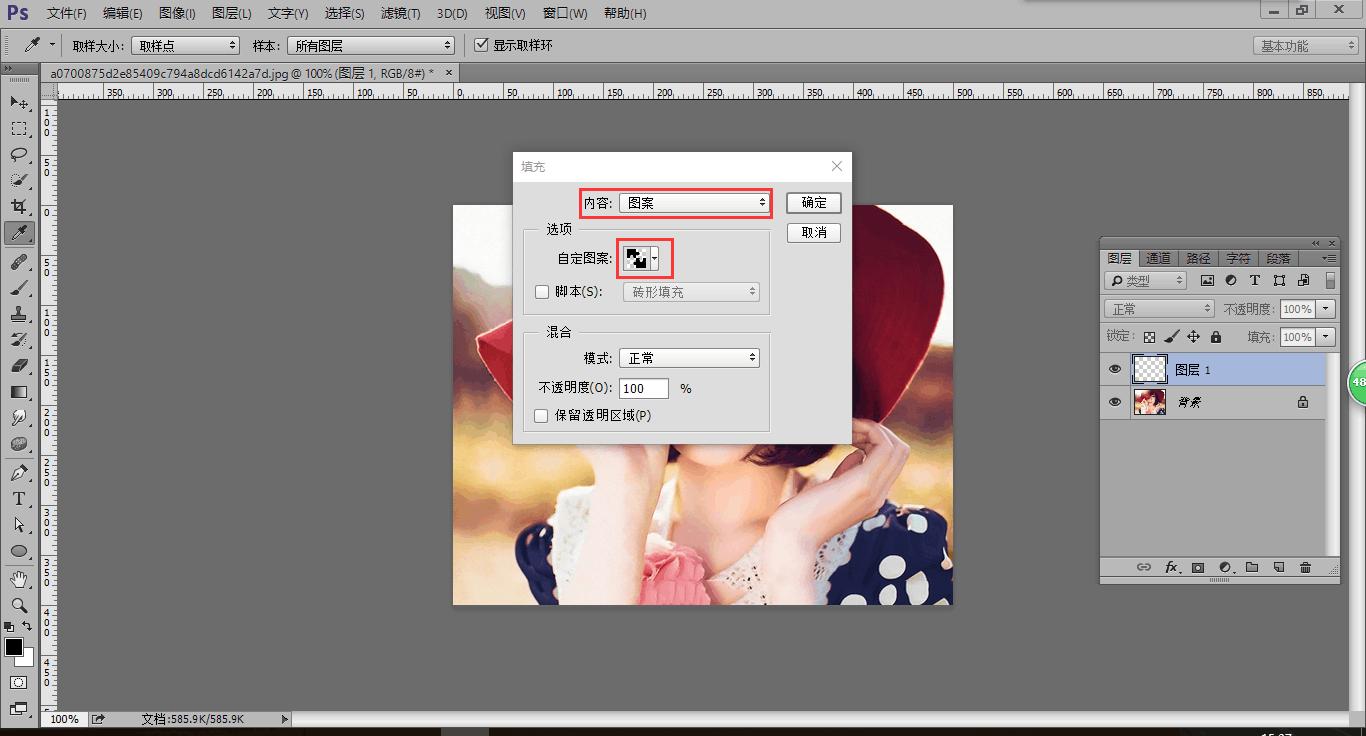Screen dimensions: 1366x736
Task: Click the 取消 button
Action: (x=814, y=233)
